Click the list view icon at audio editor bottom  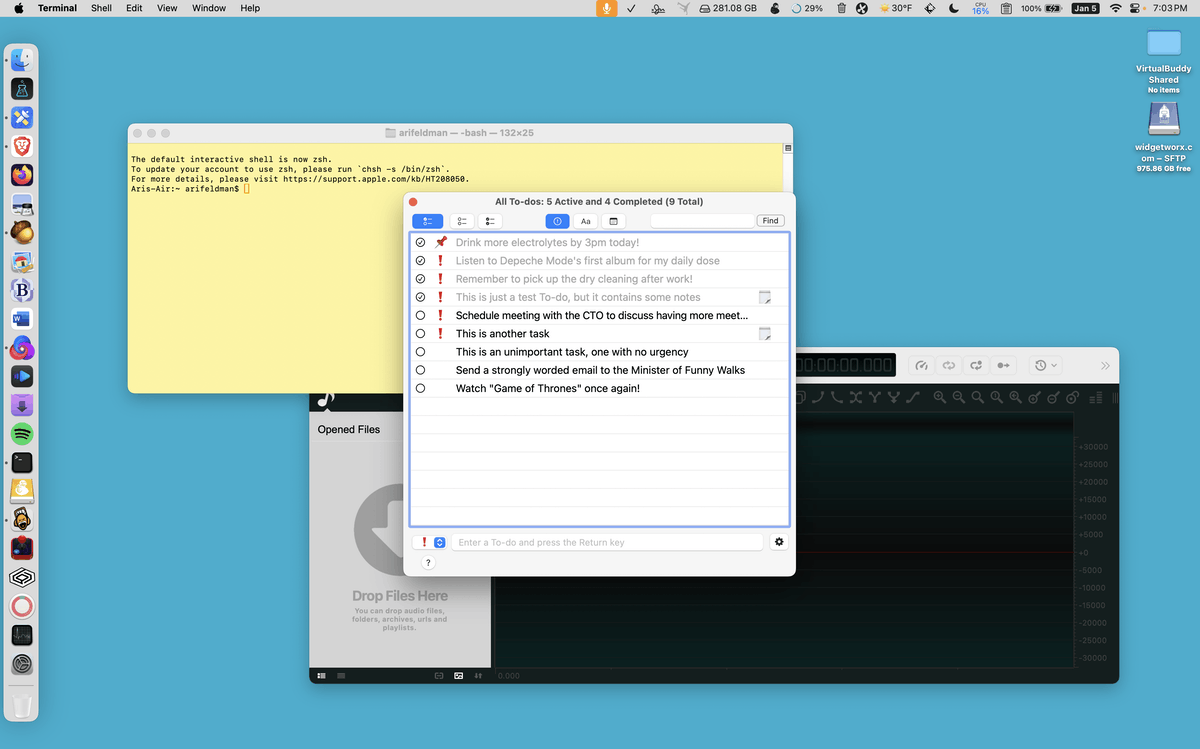pos(341,676)
